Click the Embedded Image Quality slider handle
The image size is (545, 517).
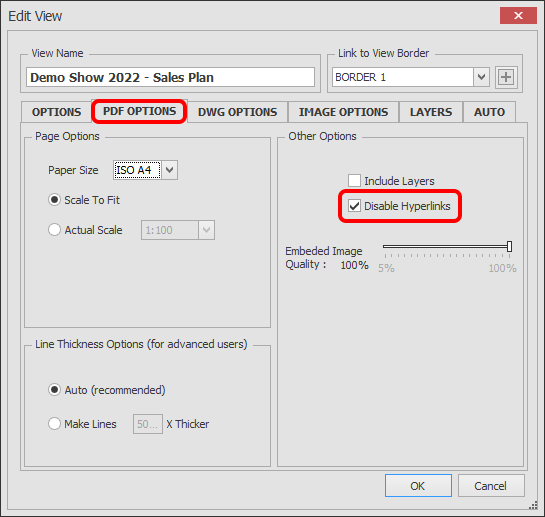click(509, 247)
